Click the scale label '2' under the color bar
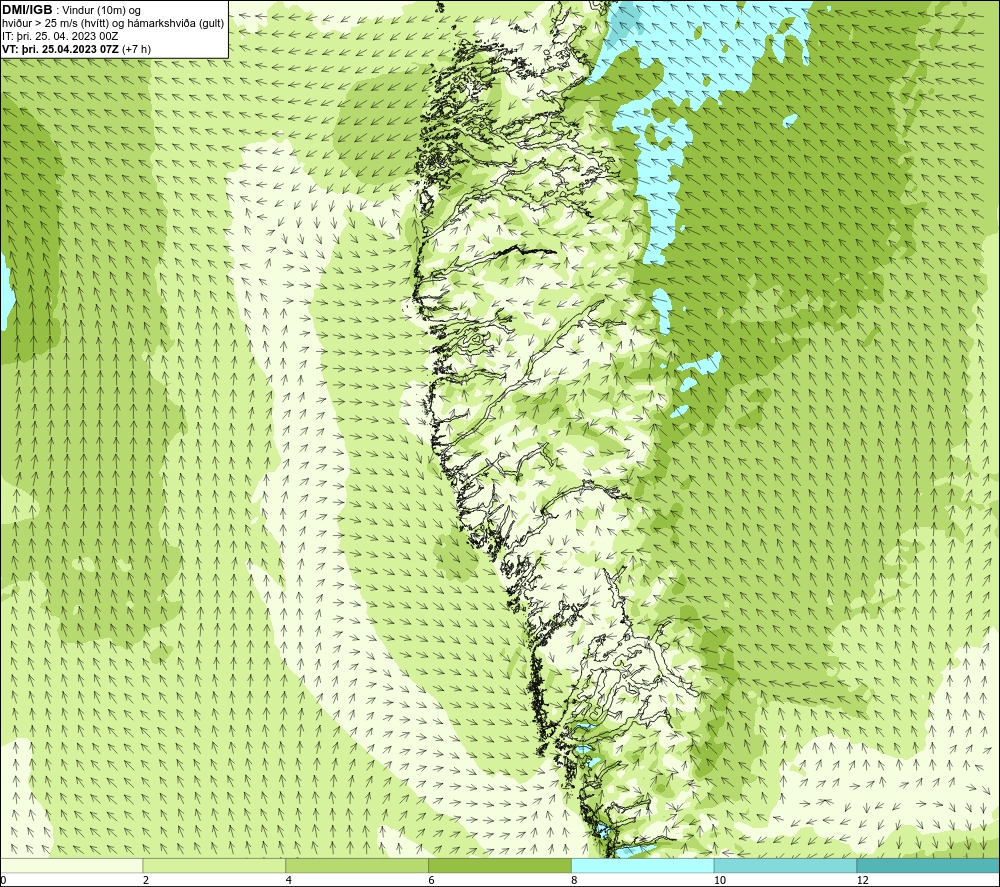Viewport: 1000px width, 887px height. click(x=146, y=880)
